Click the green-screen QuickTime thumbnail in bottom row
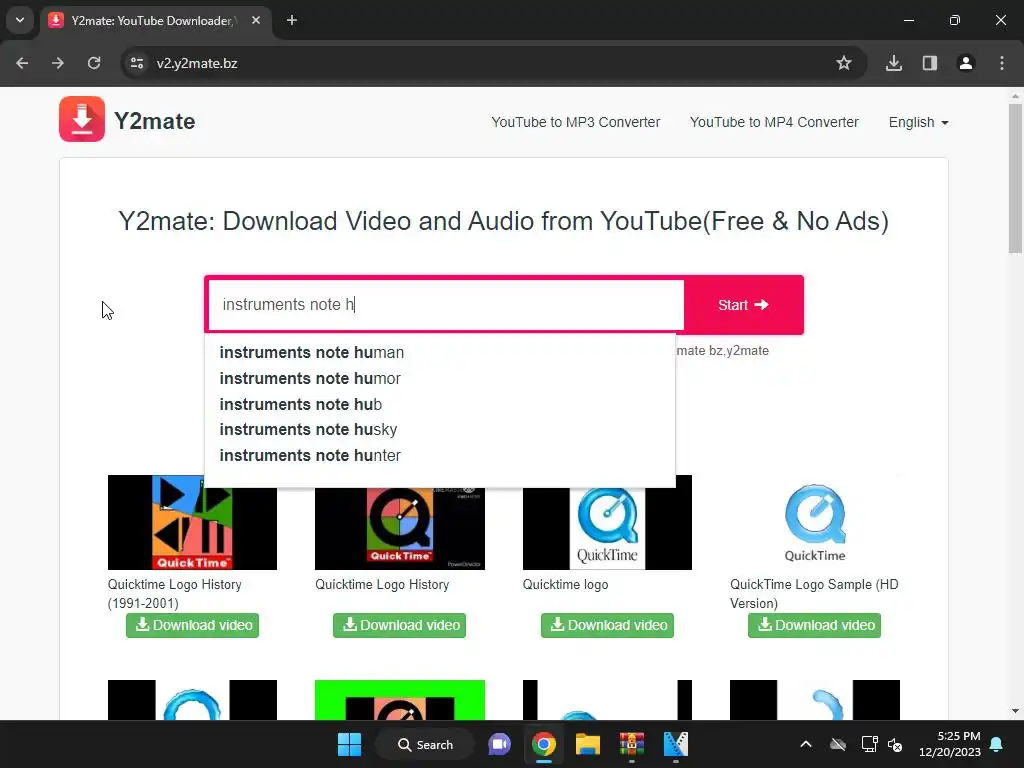 coord(400,699)
